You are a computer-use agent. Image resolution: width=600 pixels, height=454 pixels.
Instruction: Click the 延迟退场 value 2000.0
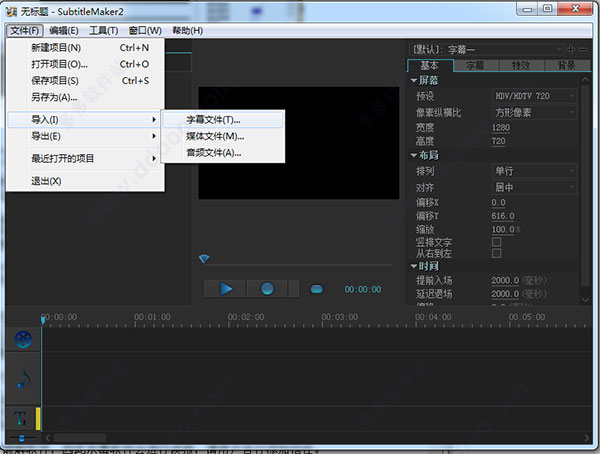(x=505, y=294)
